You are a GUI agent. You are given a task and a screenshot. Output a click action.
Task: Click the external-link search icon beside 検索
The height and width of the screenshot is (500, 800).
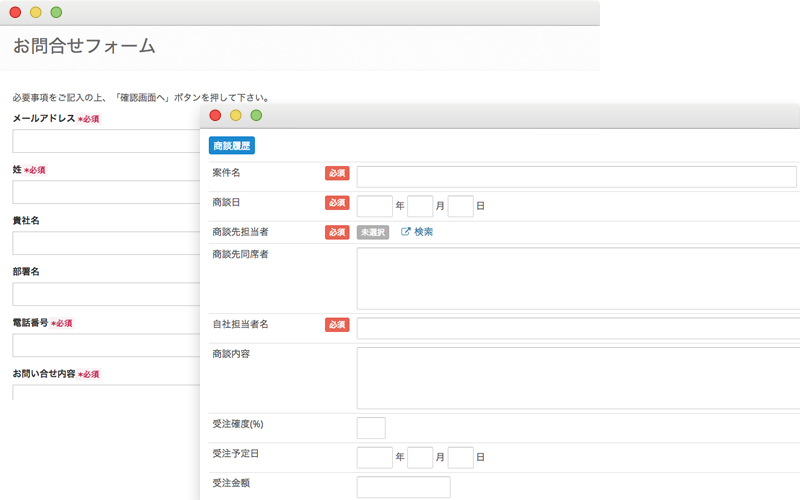click(406, 232)
